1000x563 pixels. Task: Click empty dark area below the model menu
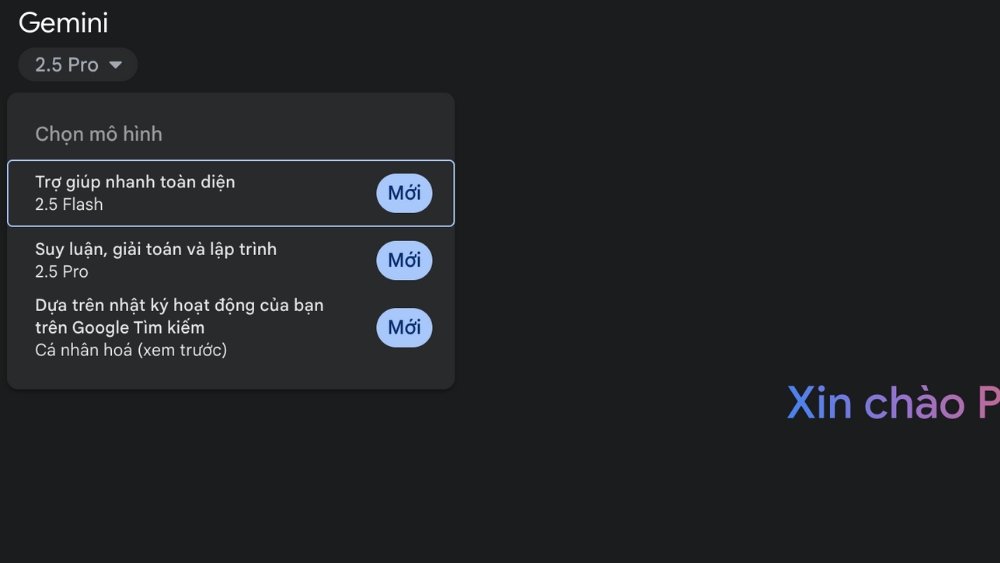pyautogui.click(x=230, y=470)
